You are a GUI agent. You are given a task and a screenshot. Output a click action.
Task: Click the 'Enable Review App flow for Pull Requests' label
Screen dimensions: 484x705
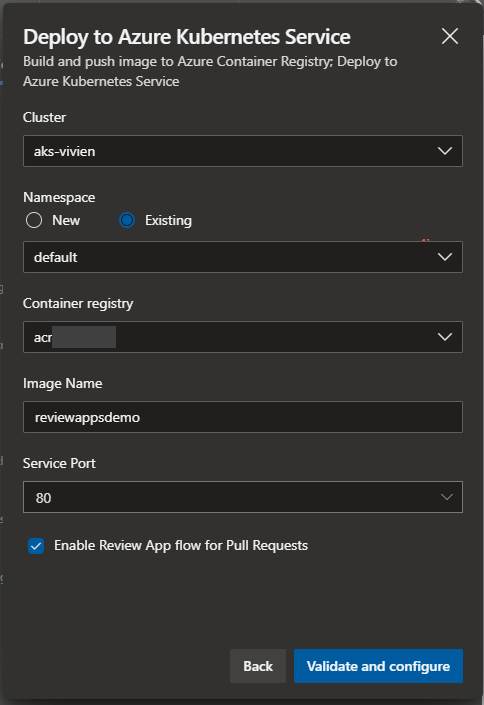pos(181,545)
